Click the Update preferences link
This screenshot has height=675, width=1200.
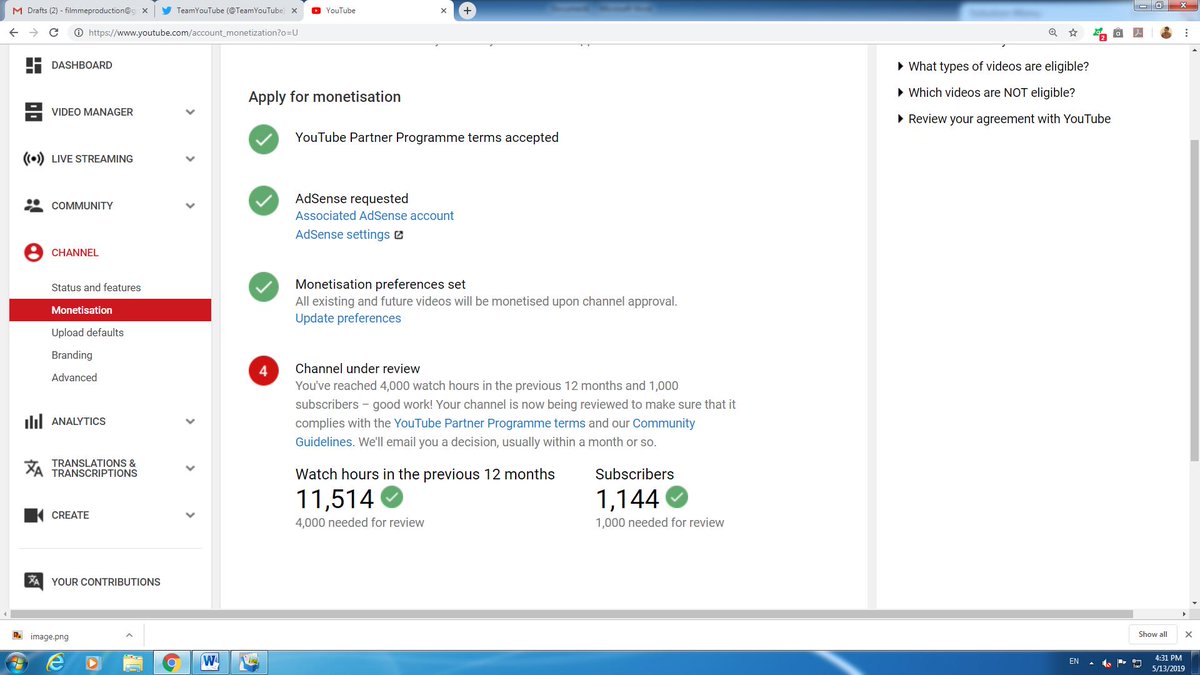[348, 319]
